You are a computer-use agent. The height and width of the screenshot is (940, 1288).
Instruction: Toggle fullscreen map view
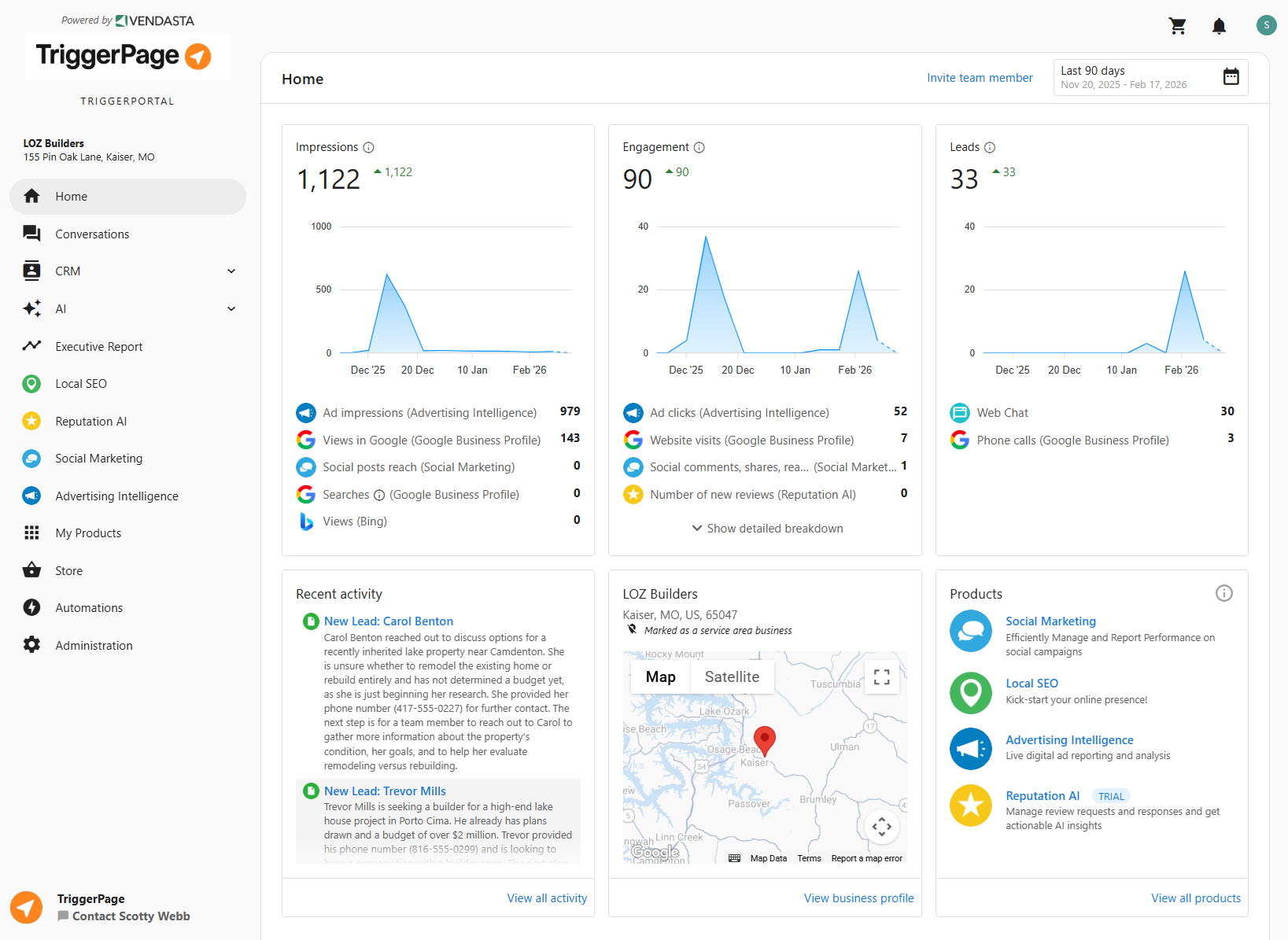pyautogui.click(x=882, y=676)
